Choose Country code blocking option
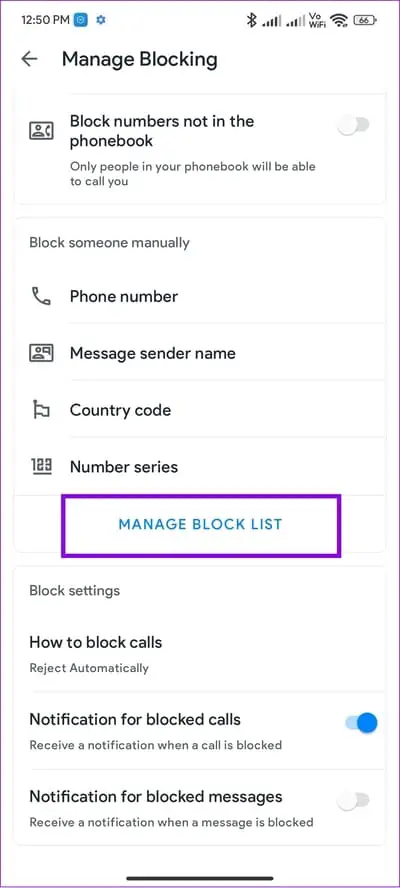Viewport: 400px width, 888px height. coord(200,410)
